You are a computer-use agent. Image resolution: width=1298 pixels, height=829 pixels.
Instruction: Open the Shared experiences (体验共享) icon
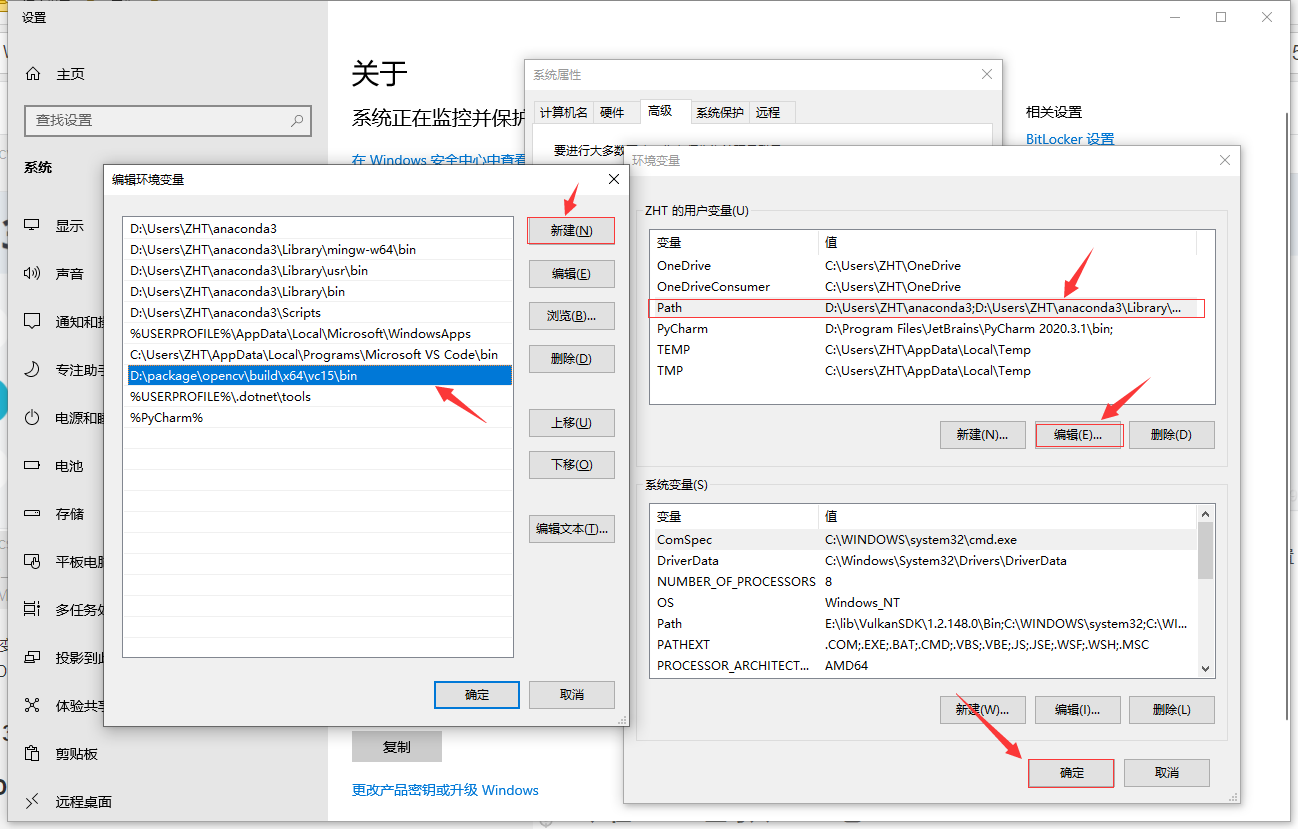pos(33,706)
